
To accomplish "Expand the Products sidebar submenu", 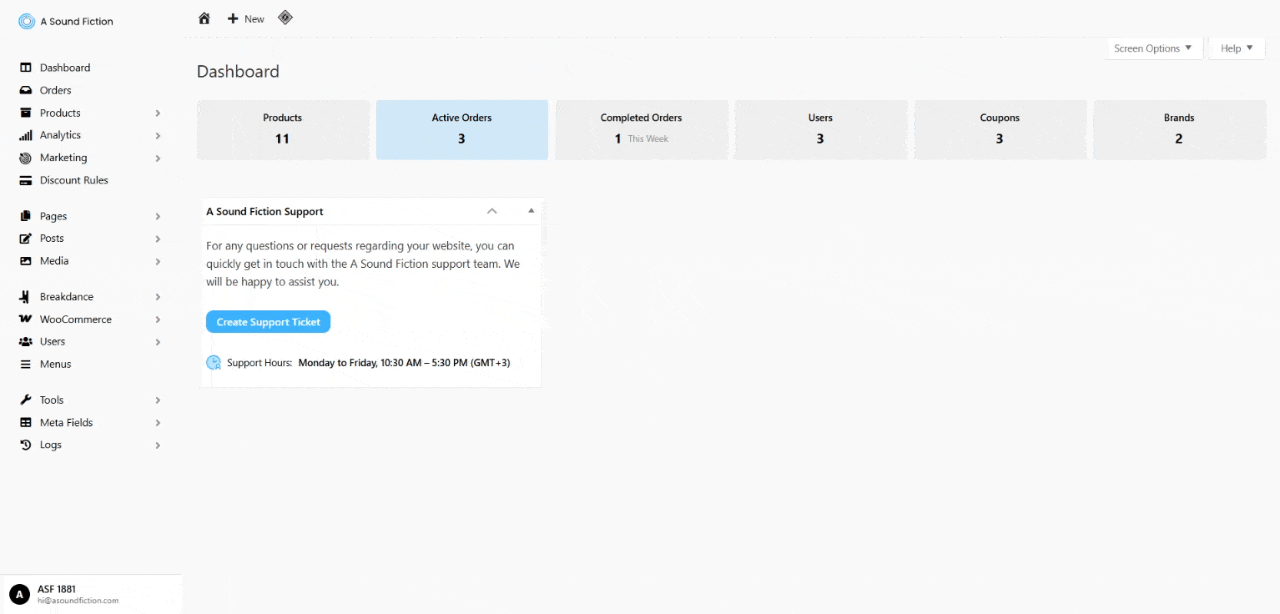I will [x=157, y=112].
